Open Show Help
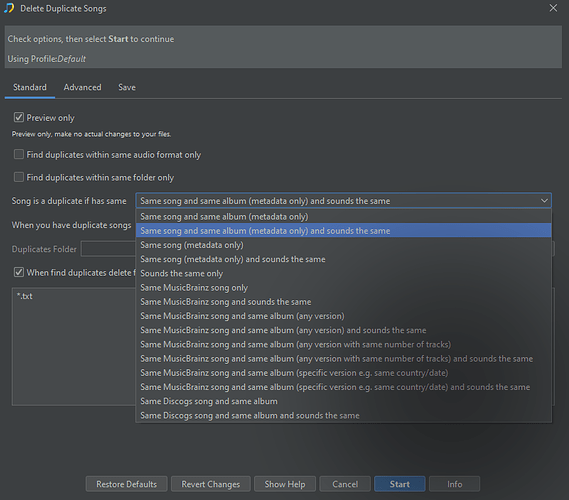 285,484
